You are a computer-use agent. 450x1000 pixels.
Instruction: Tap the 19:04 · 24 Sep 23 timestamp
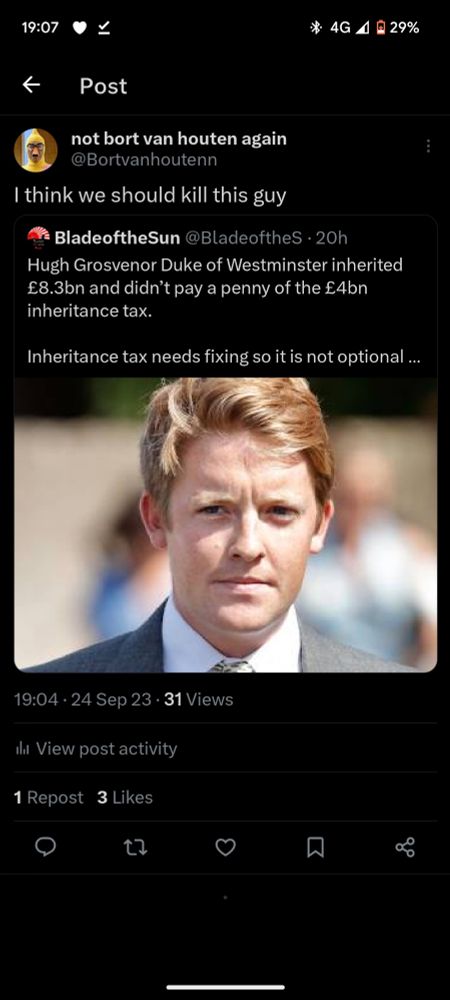pos(83,700)
